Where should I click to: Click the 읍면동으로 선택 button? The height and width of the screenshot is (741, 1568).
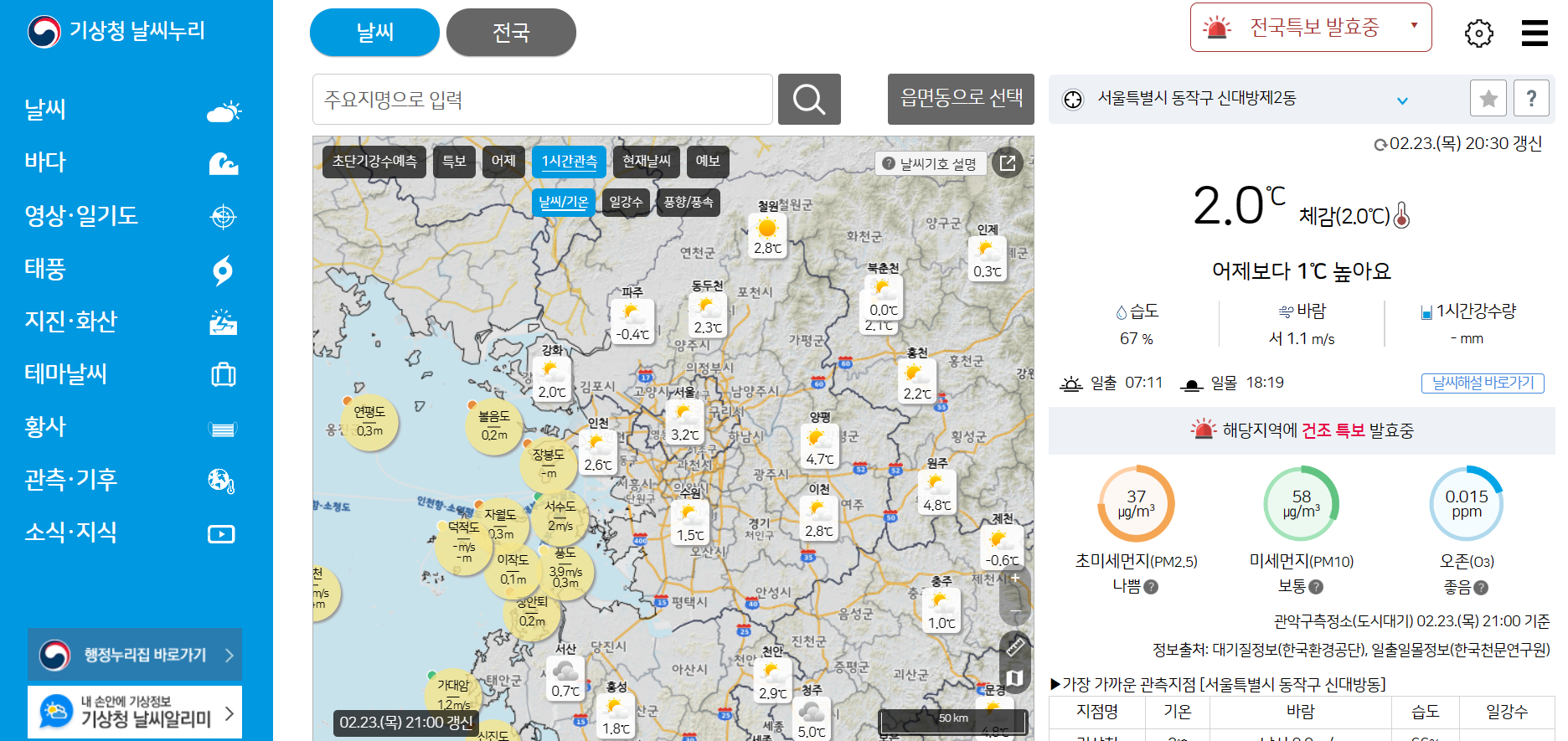(961, 99)
